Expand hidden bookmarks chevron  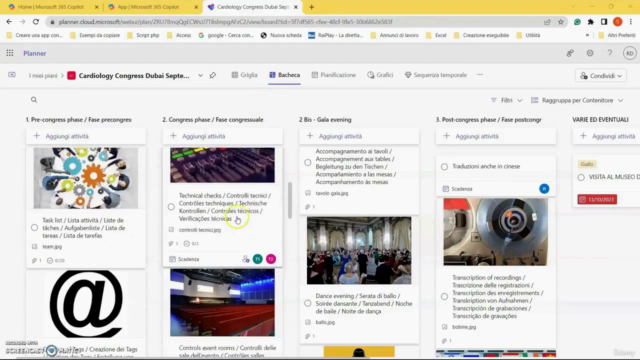point(587,36)
